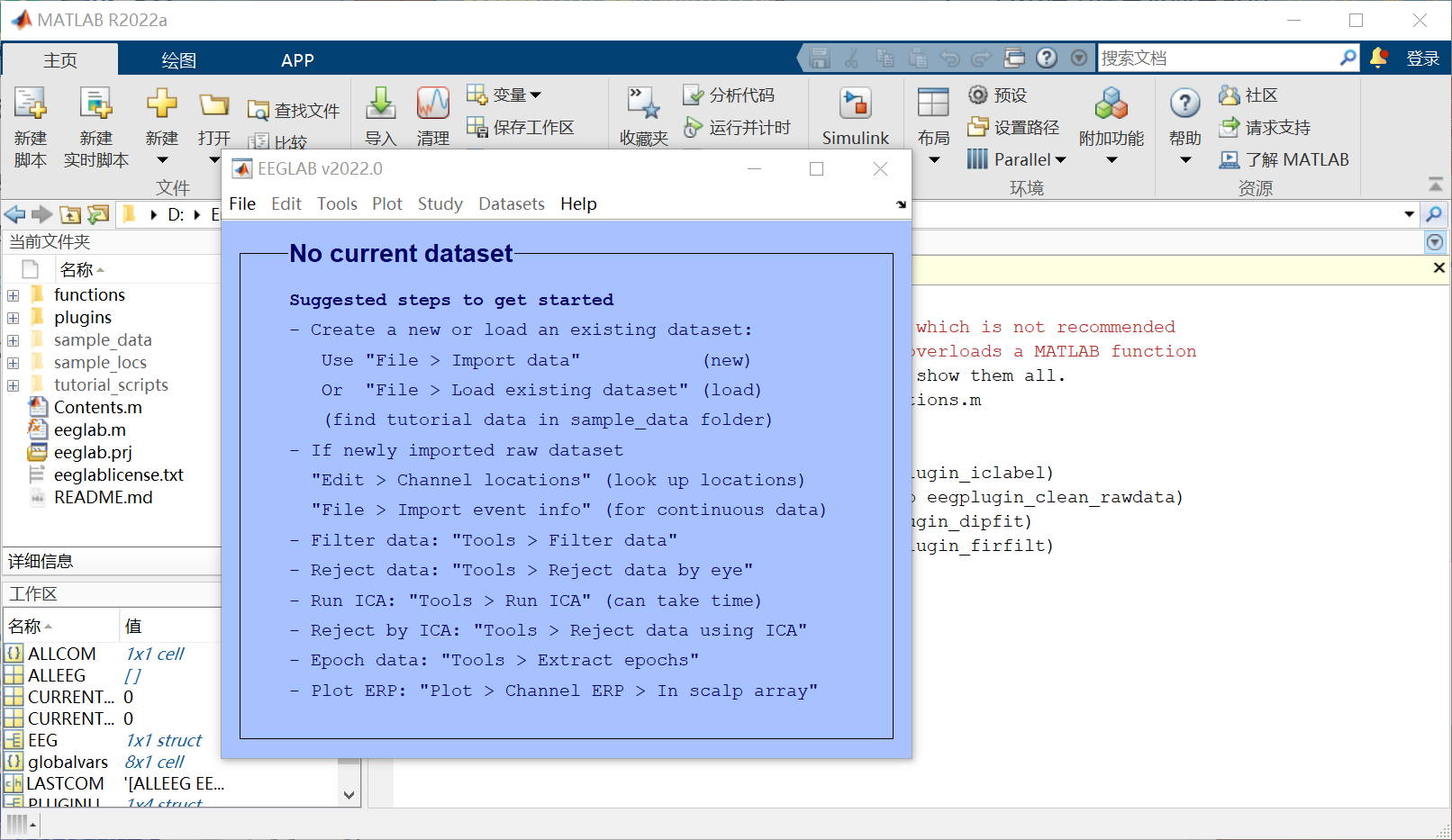The width and height of the screenshot is (1452, 840).
Task: Click Analyze Code (分析代码)
Action: [728, 95]
